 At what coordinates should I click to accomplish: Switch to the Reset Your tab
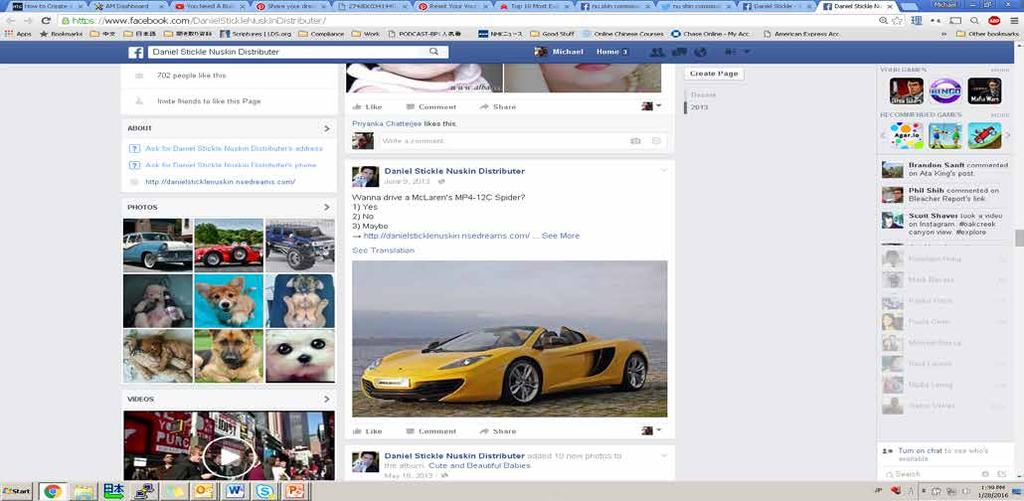click(453, 6)
